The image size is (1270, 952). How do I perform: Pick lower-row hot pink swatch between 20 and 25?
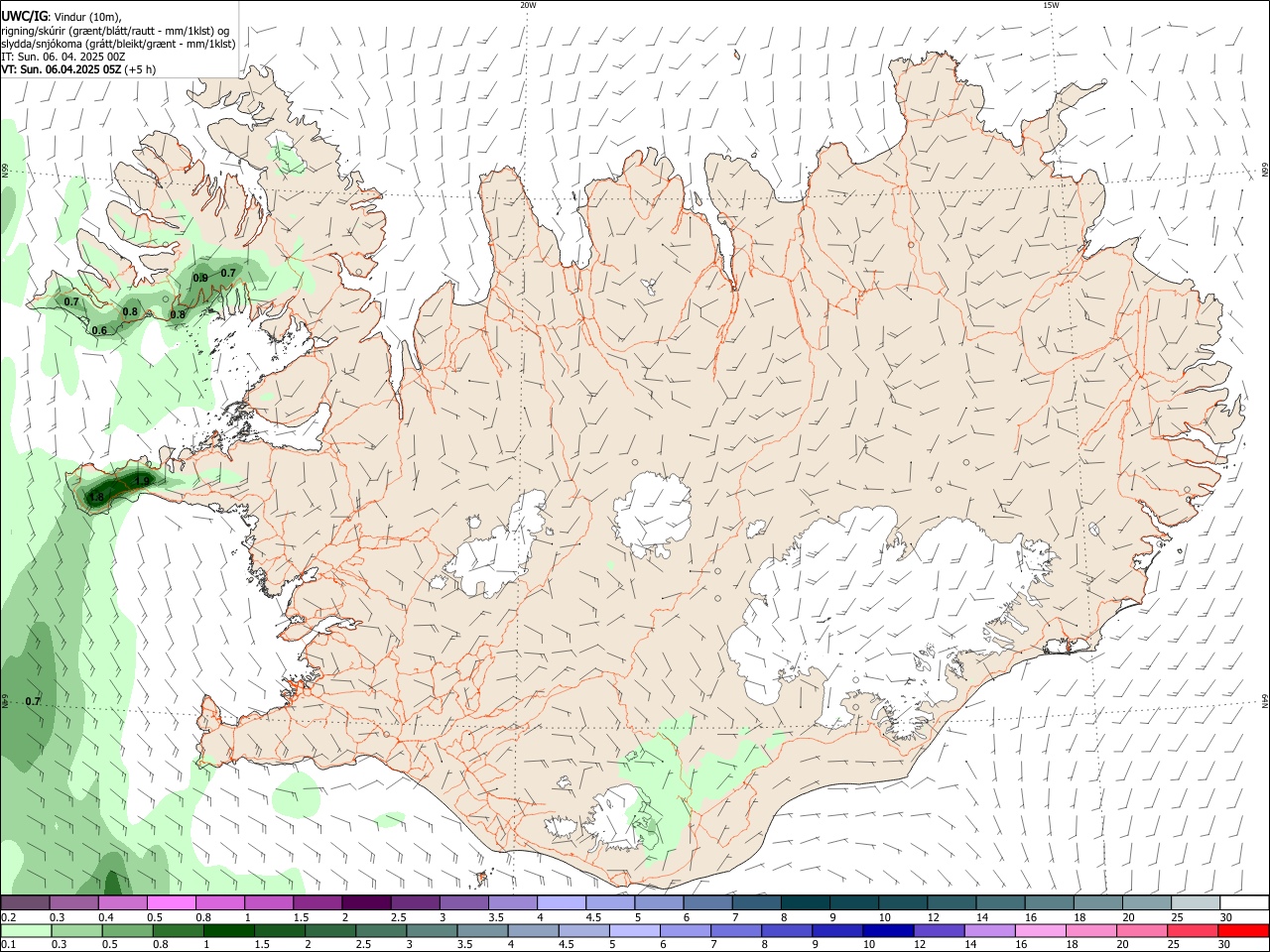coord(1141,930)
